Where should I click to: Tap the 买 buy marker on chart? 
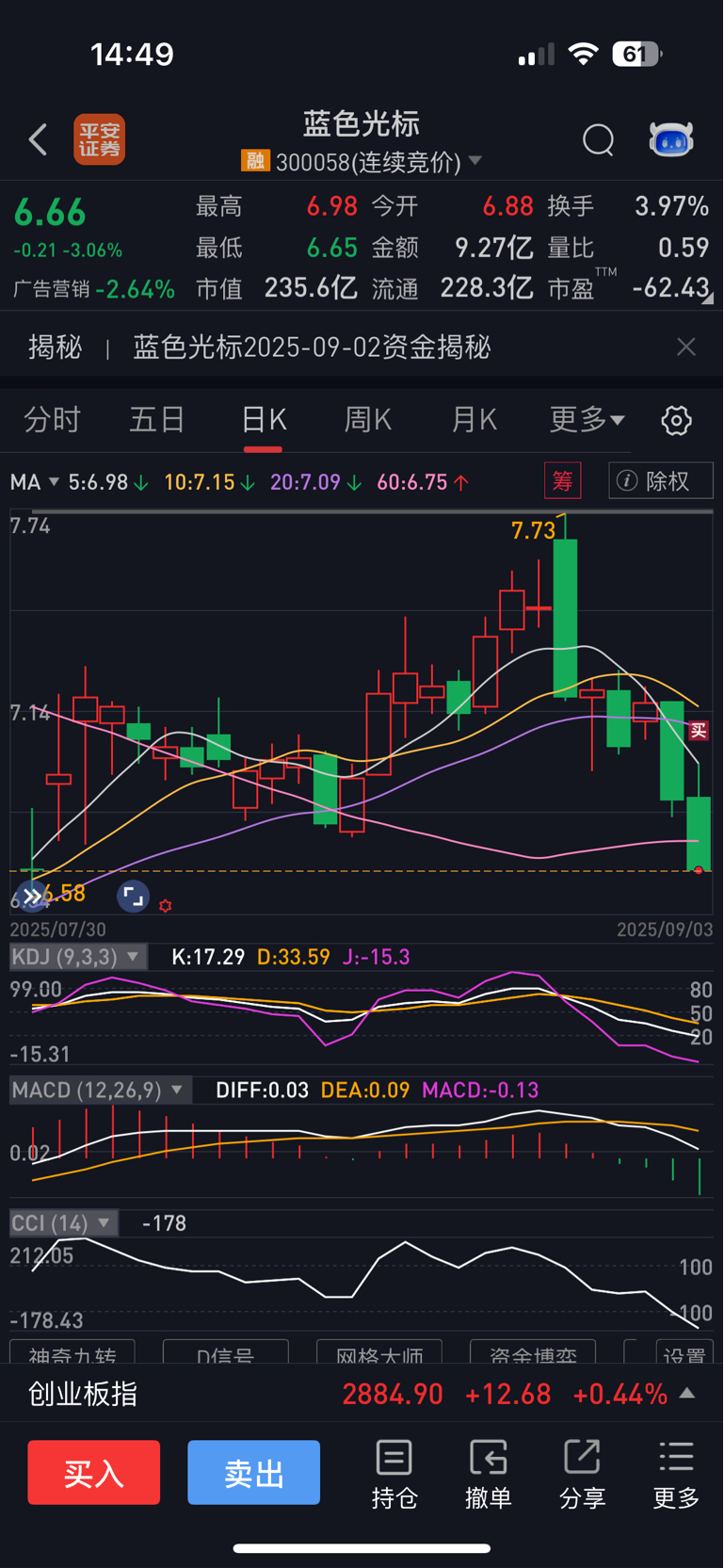[699, 730]
